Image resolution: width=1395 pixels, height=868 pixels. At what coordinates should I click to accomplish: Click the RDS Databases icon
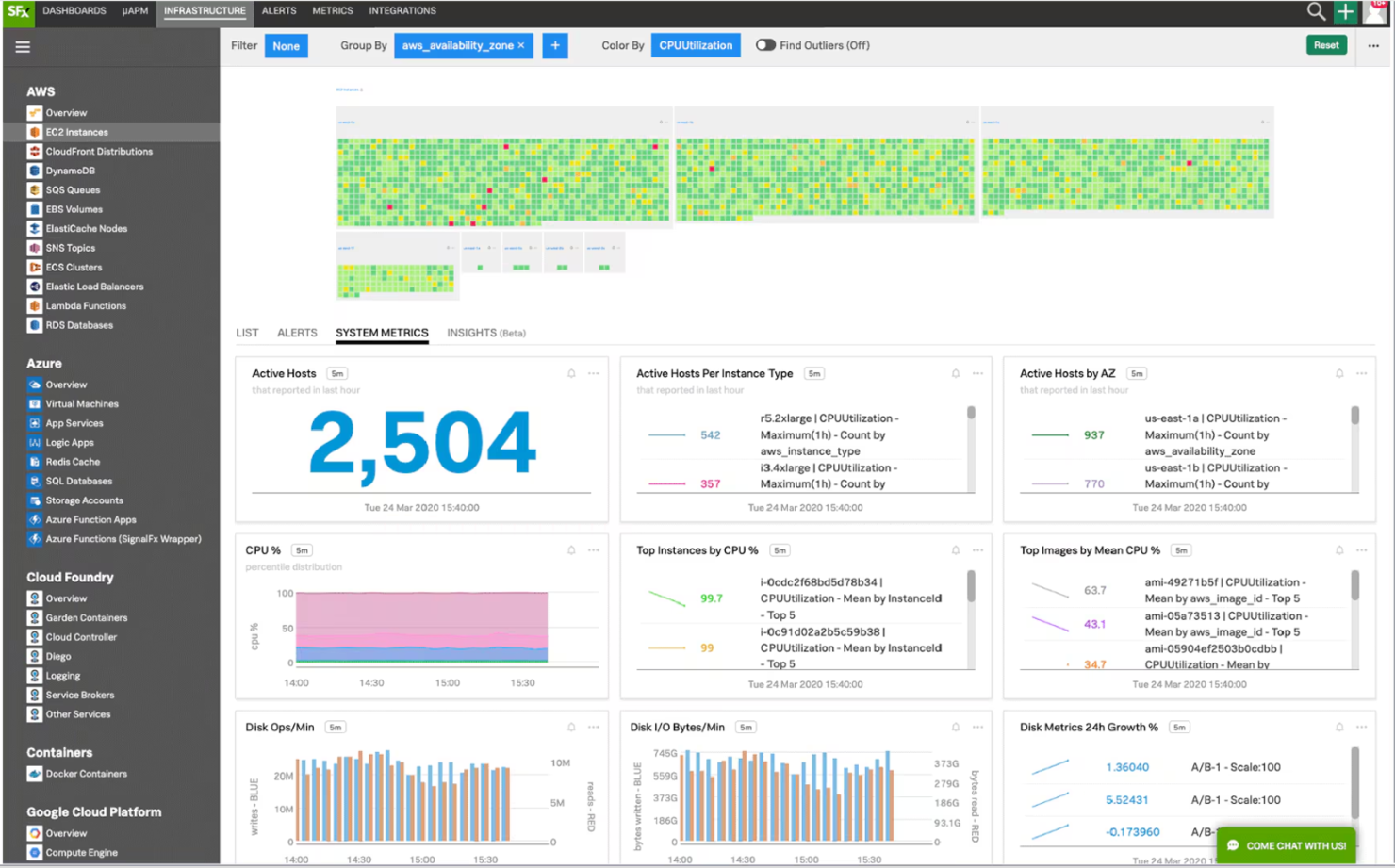pyautogui.click(x=35, y=325)
